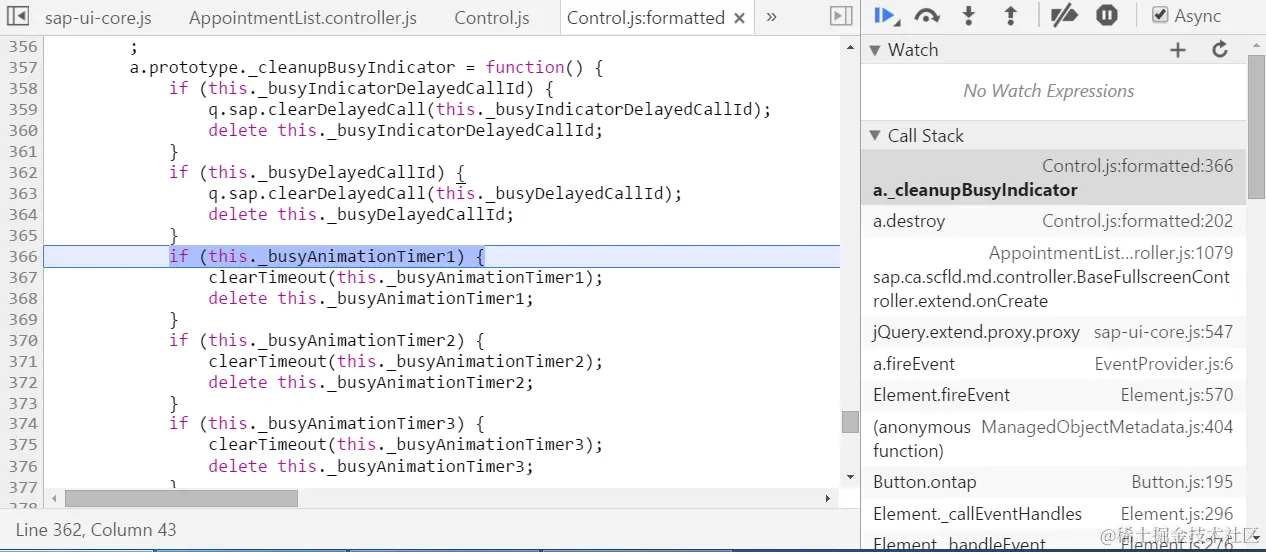Screen dimensions: 1266x552
Task: Step over next function call
Action: click(927, 15)
